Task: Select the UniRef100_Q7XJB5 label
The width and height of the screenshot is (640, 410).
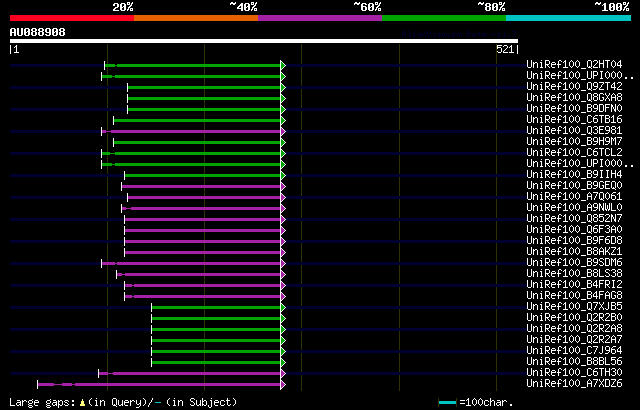Action: tap(574, 307)
